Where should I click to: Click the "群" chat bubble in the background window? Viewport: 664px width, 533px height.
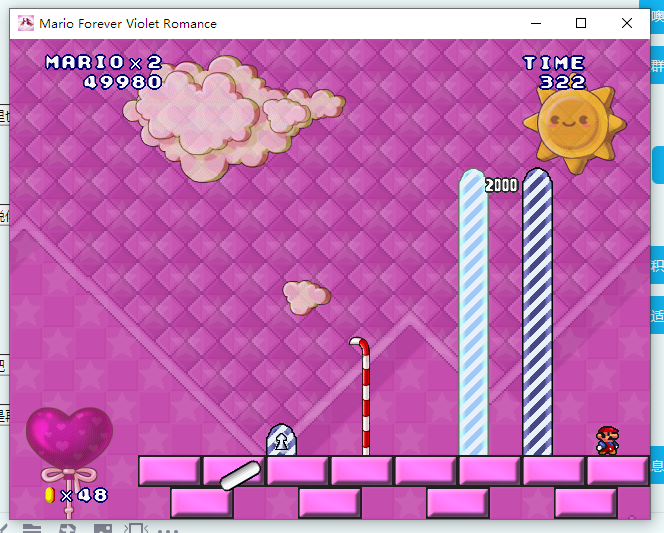(x=658, y=66)
